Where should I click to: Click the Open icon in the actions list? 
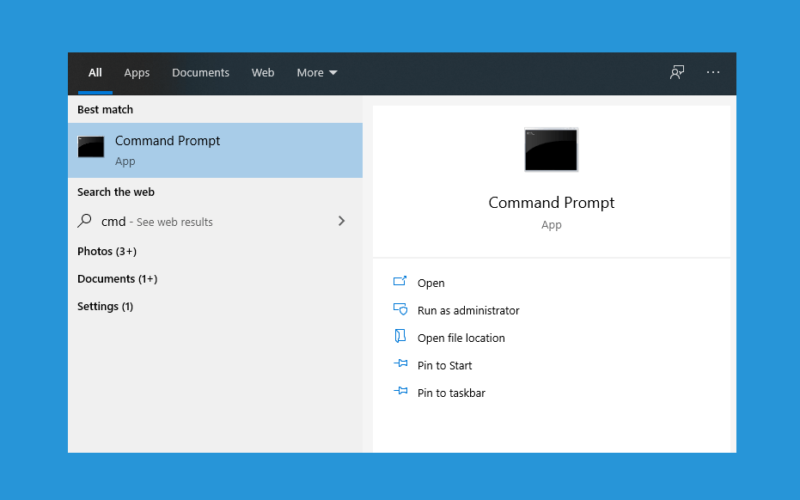(400, 281)
